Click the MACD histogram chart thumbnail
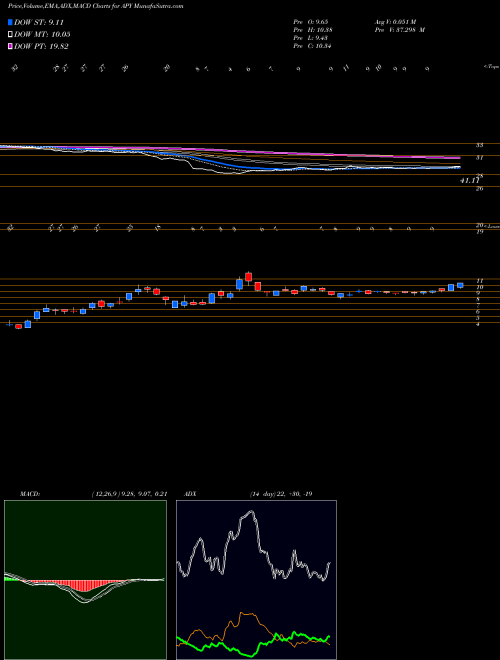The height and width of the screenshot is (660, 500). tap(85, 580)
